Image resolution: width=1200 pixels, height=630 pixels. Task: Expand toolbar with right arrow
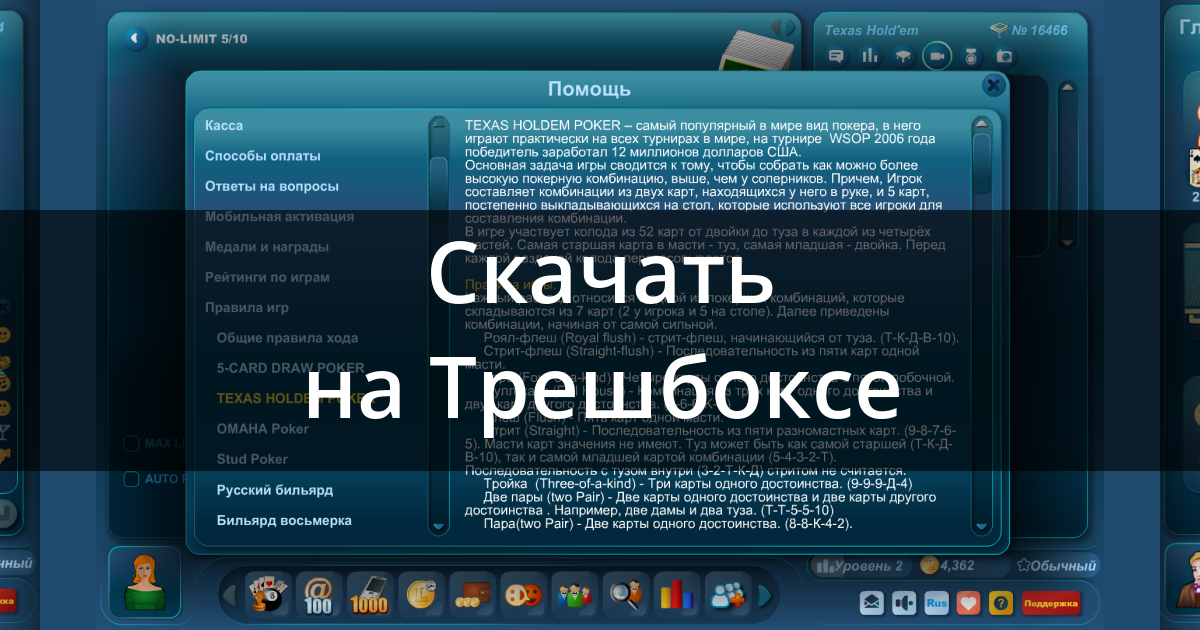click(x=766, y=595)
